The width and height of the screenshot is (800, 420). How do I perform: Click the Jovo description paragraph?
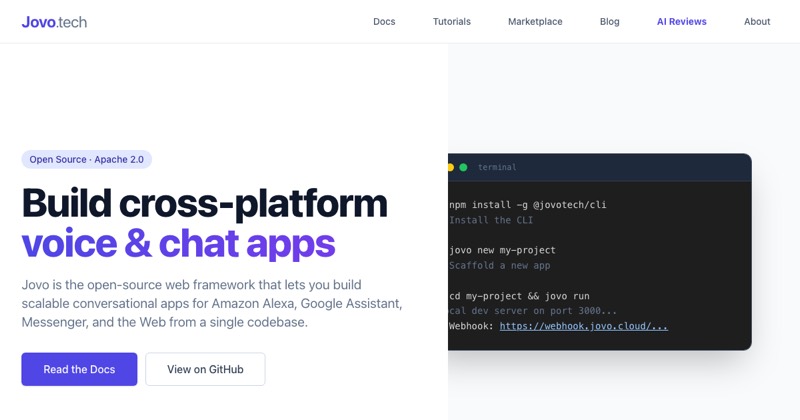(212, 303)
